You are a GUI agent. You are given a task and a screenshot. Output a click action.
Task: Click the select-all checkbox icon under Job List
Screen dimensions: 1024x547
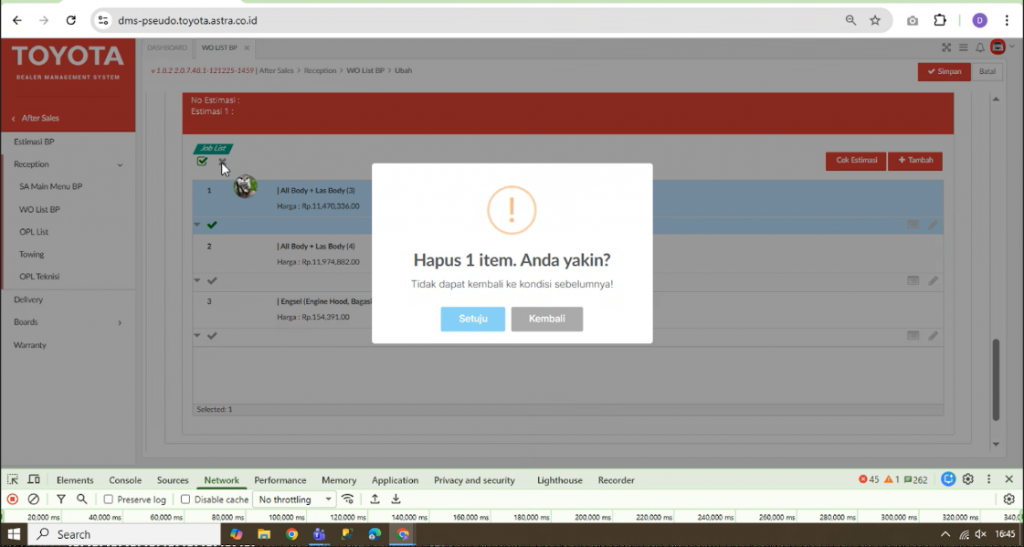pos(202,162)
